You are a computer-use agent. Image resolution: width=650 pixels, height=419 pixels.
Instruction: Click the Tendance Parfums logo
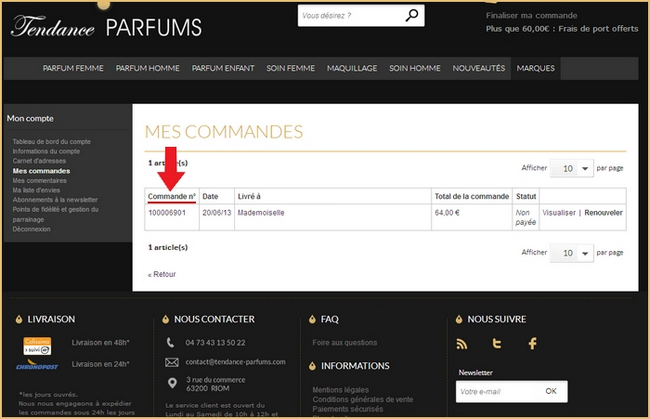tap(107, 27)
